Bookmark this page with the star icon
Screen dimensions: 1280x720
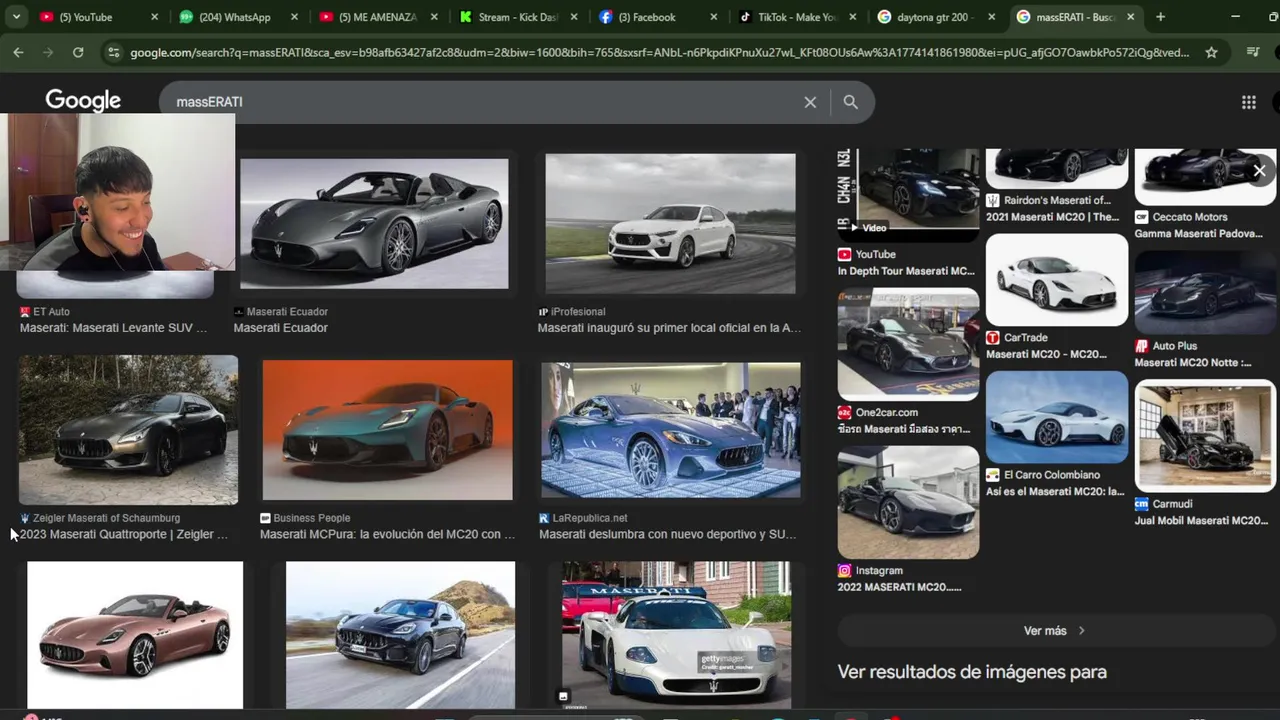(1211, 52)
